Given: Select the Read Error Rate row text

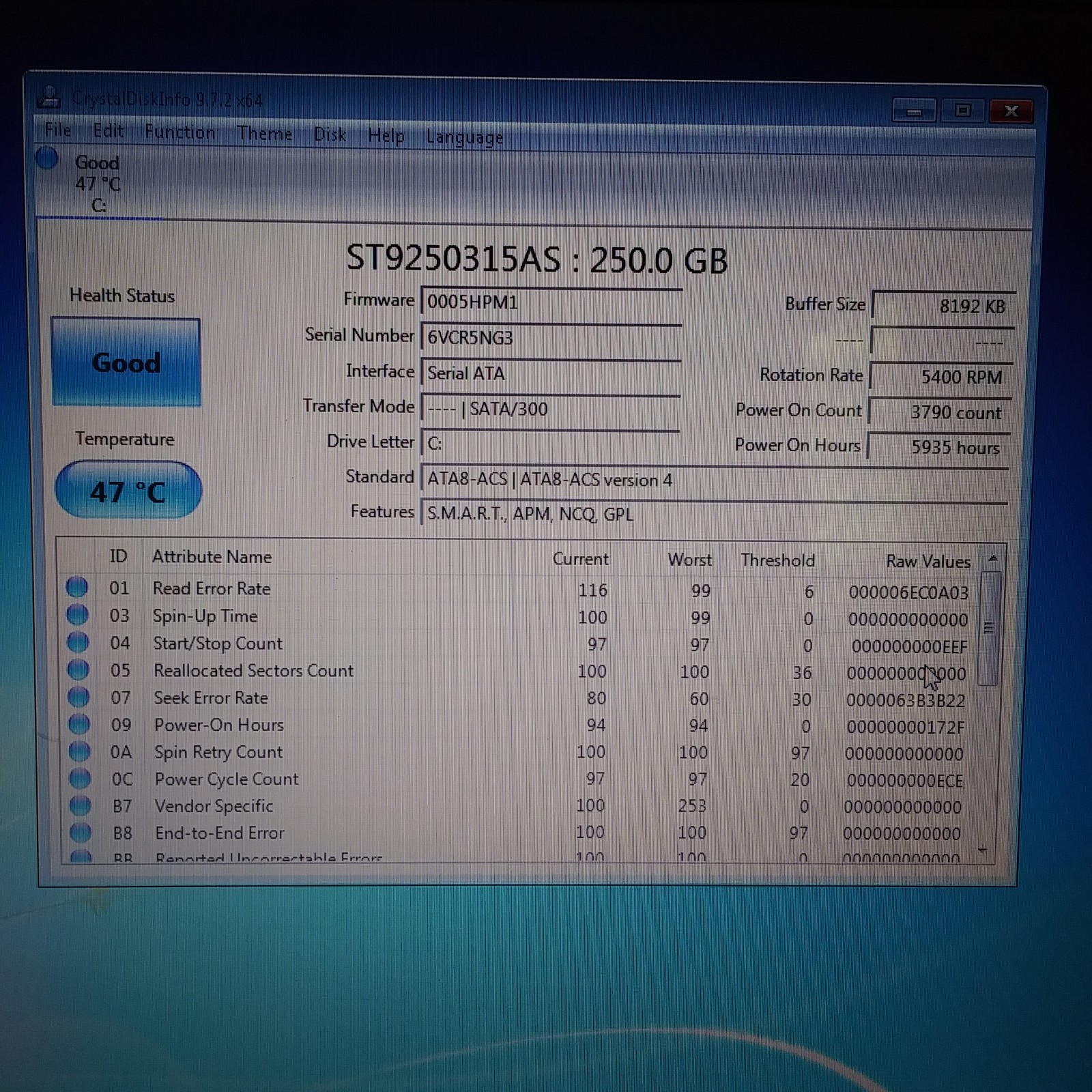Looking at the screenshot, I should tap(212, 588).
